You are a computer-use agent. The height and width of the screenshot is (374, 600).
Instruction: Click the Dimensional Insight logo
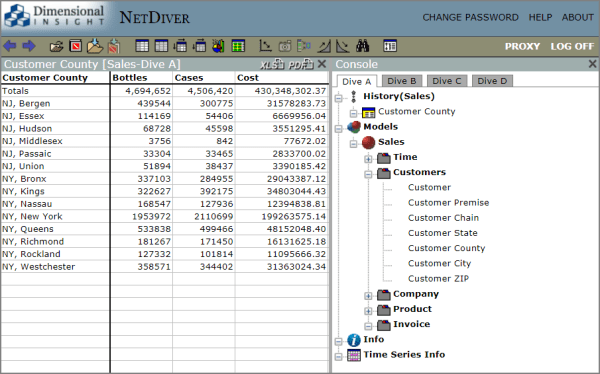click(x=54, y=16)
